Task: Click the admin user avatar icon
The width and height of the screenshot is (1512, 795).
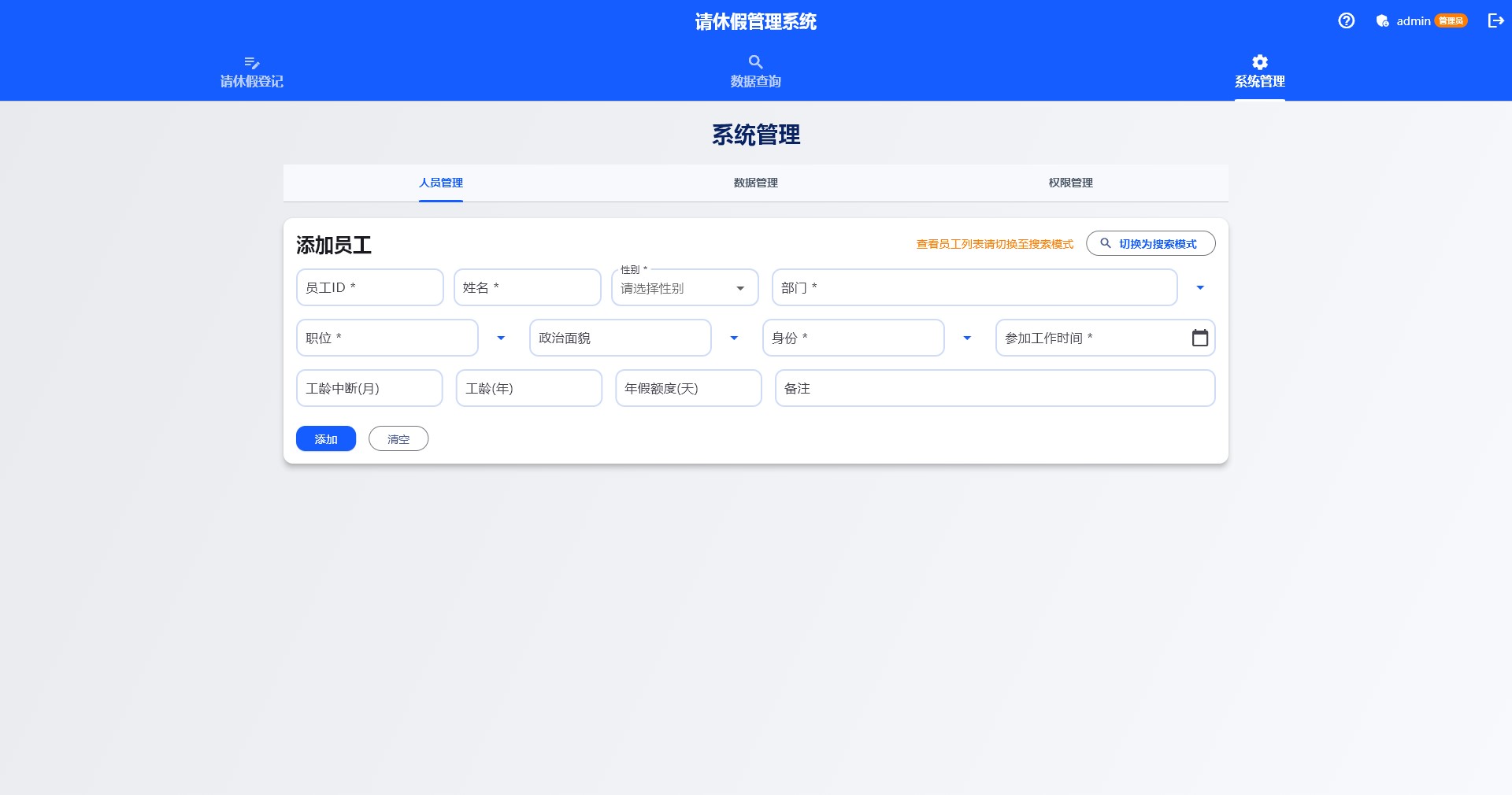Action: point(1382,21)
